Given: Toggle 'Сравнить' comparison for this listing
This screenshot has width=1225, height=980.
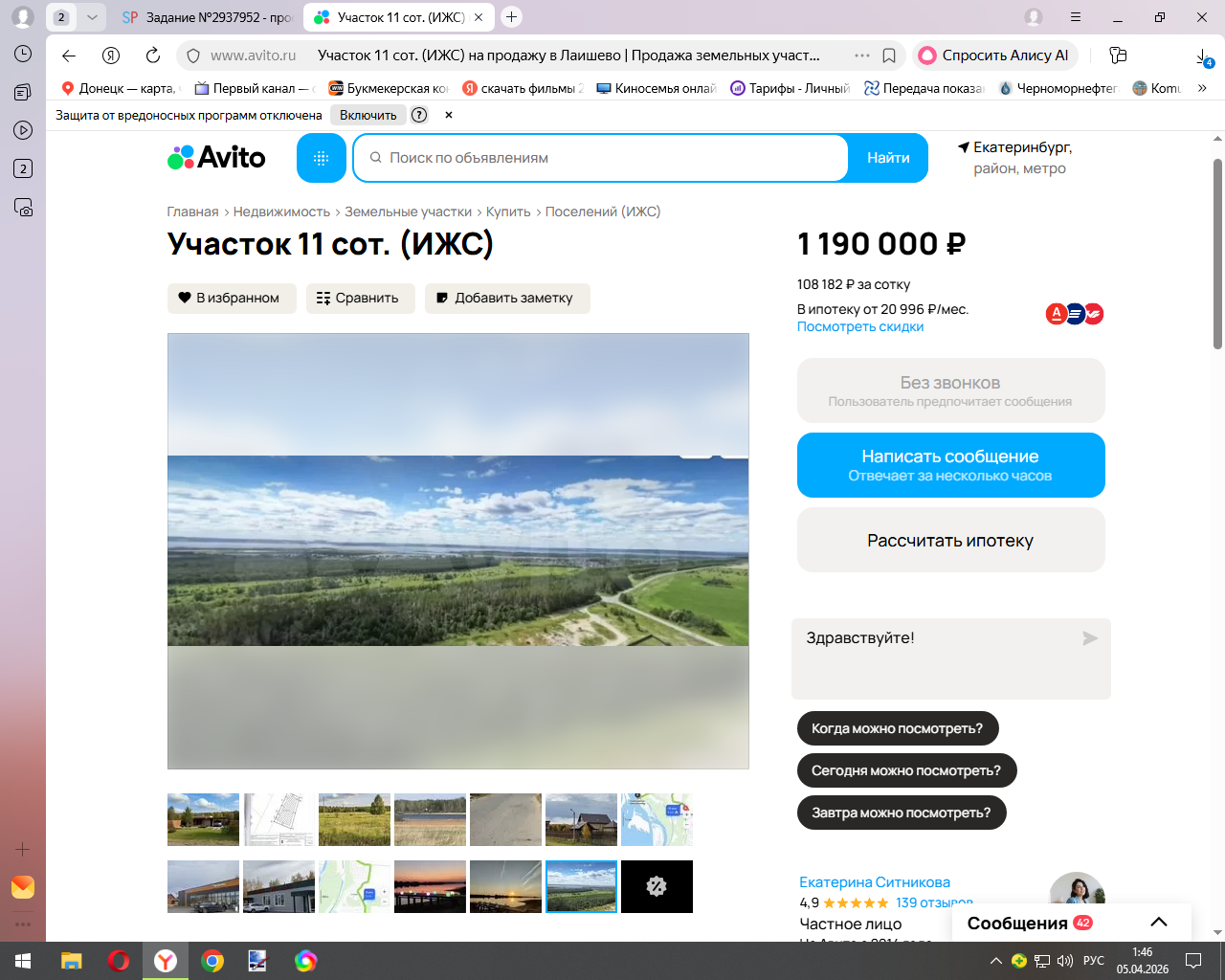Looking at the screenshot, I should tap(360, 299).
